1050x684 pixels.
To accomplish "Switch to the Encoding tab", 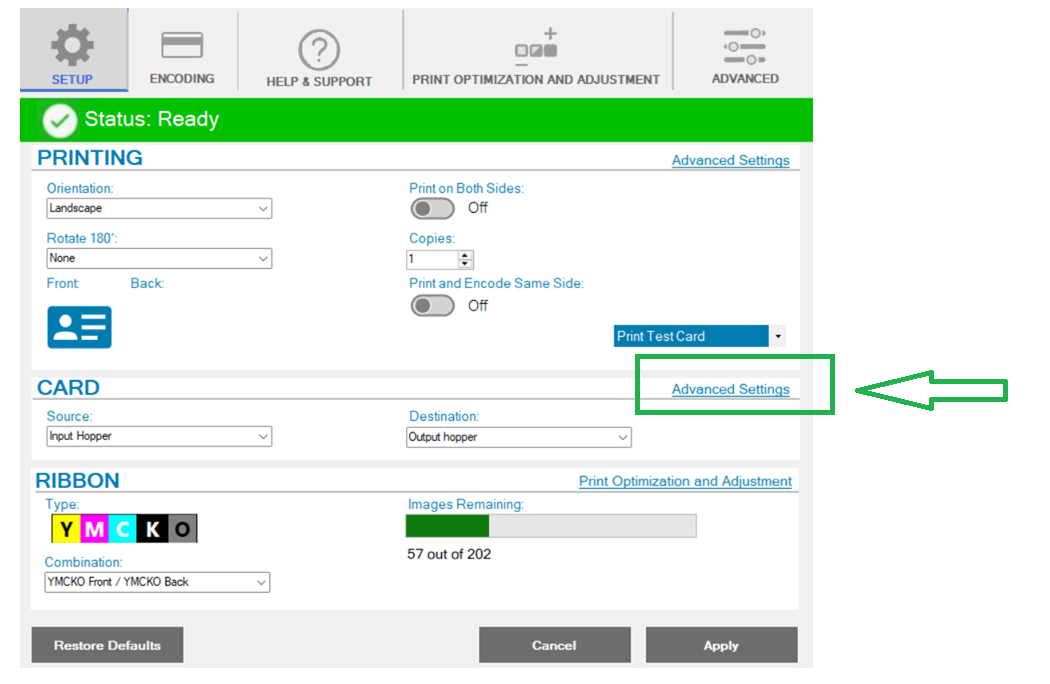I will [182, 50].
